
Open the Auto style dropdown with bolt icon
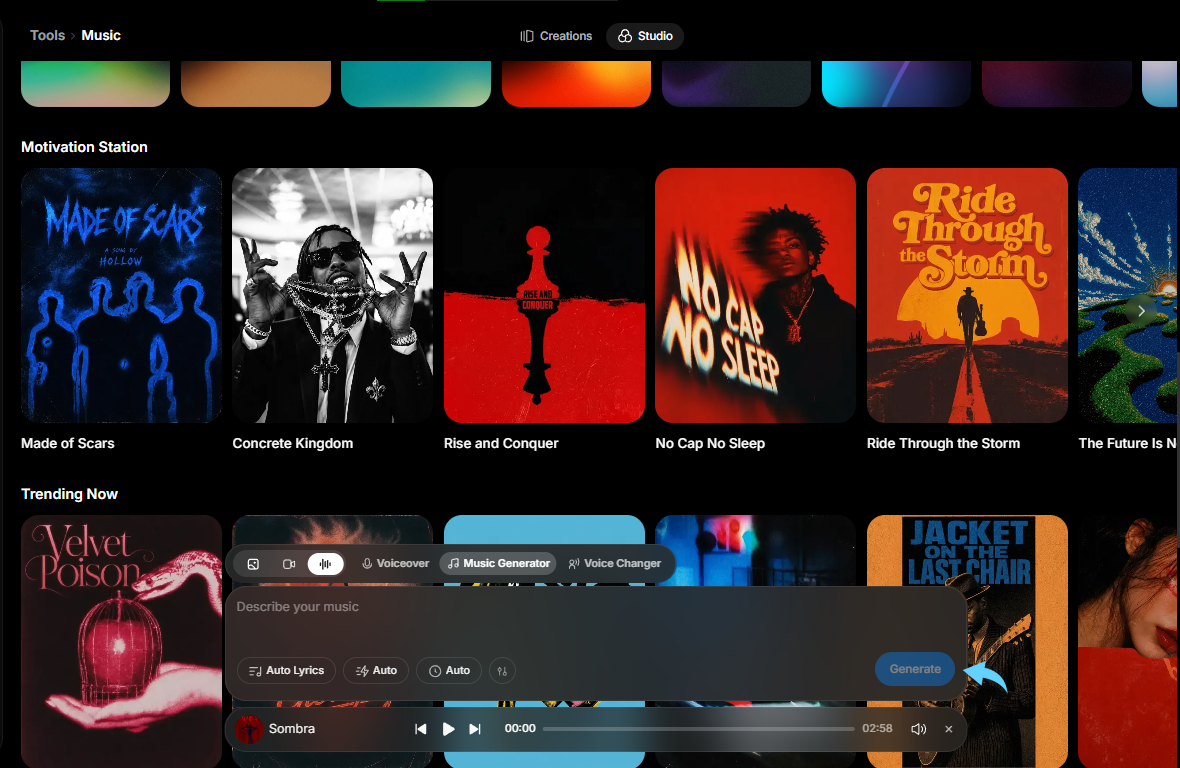pos(376,670)
